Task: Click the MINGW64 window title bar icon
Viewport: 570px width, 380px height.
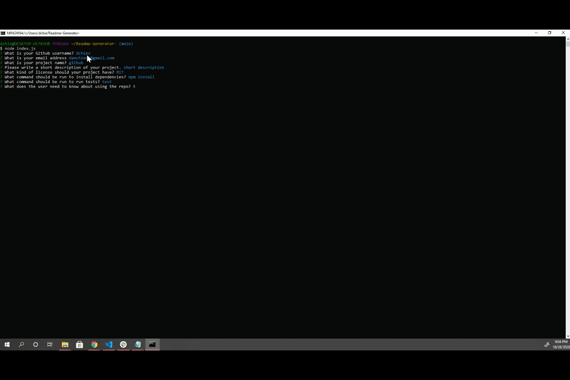Action: point(3,33)
